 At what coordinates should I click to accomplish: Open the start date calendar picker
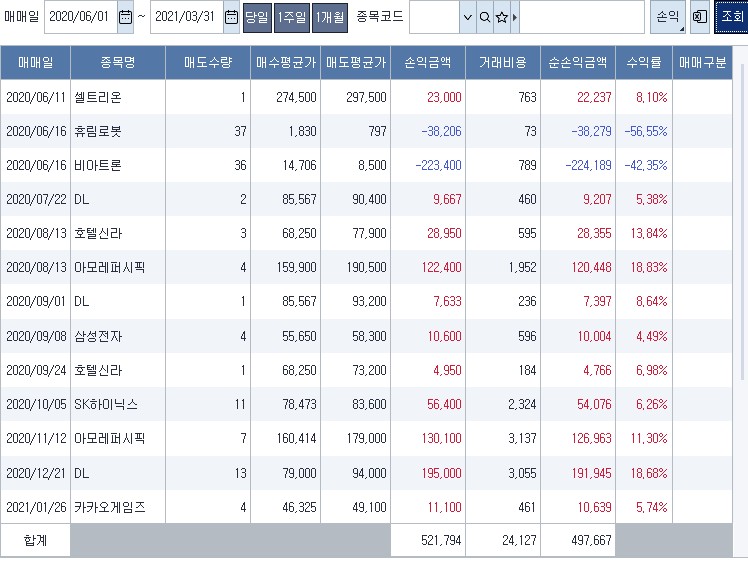click(x=125, y=17)
